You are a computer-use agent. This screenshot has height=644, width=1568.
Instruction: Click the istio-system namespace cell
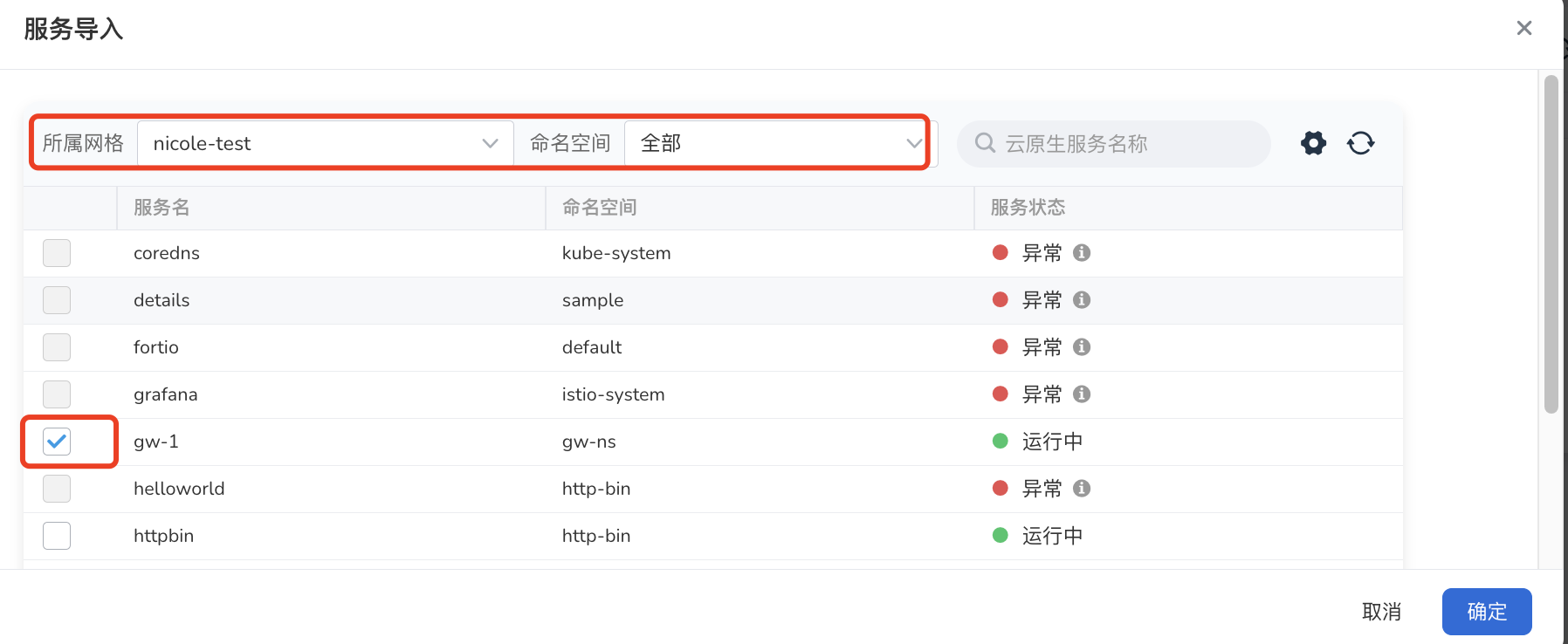(x=614, y=394)
